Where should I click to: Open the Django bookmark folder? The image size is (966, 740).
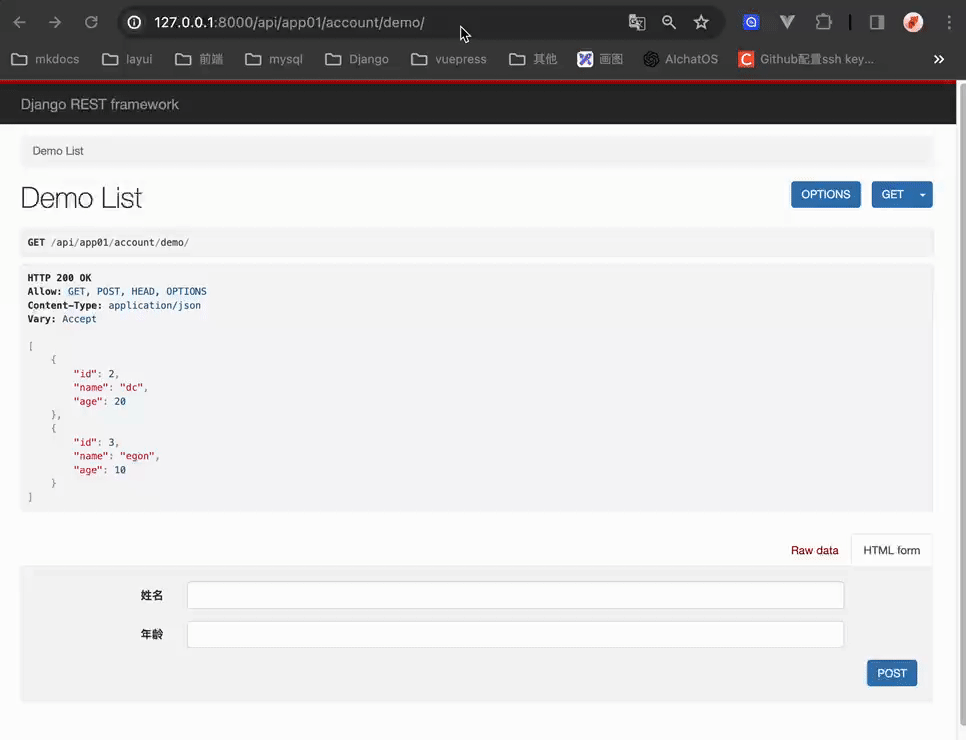click(x=357, y=59)
